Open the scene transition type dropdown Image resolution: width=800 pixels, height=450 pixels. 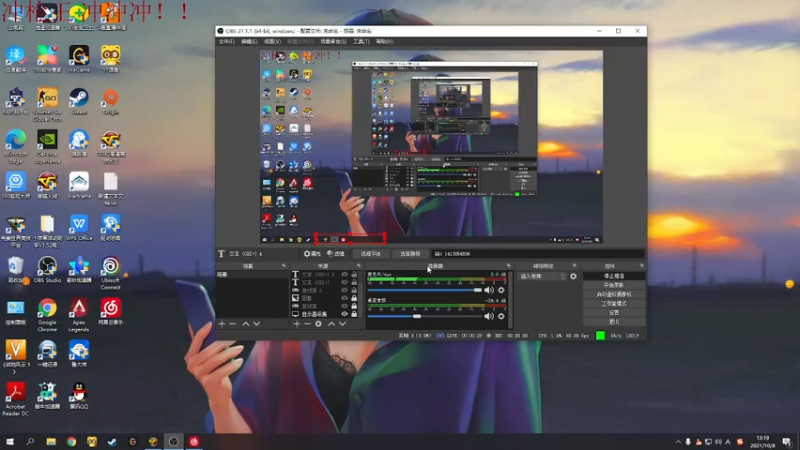pos(542,276)
